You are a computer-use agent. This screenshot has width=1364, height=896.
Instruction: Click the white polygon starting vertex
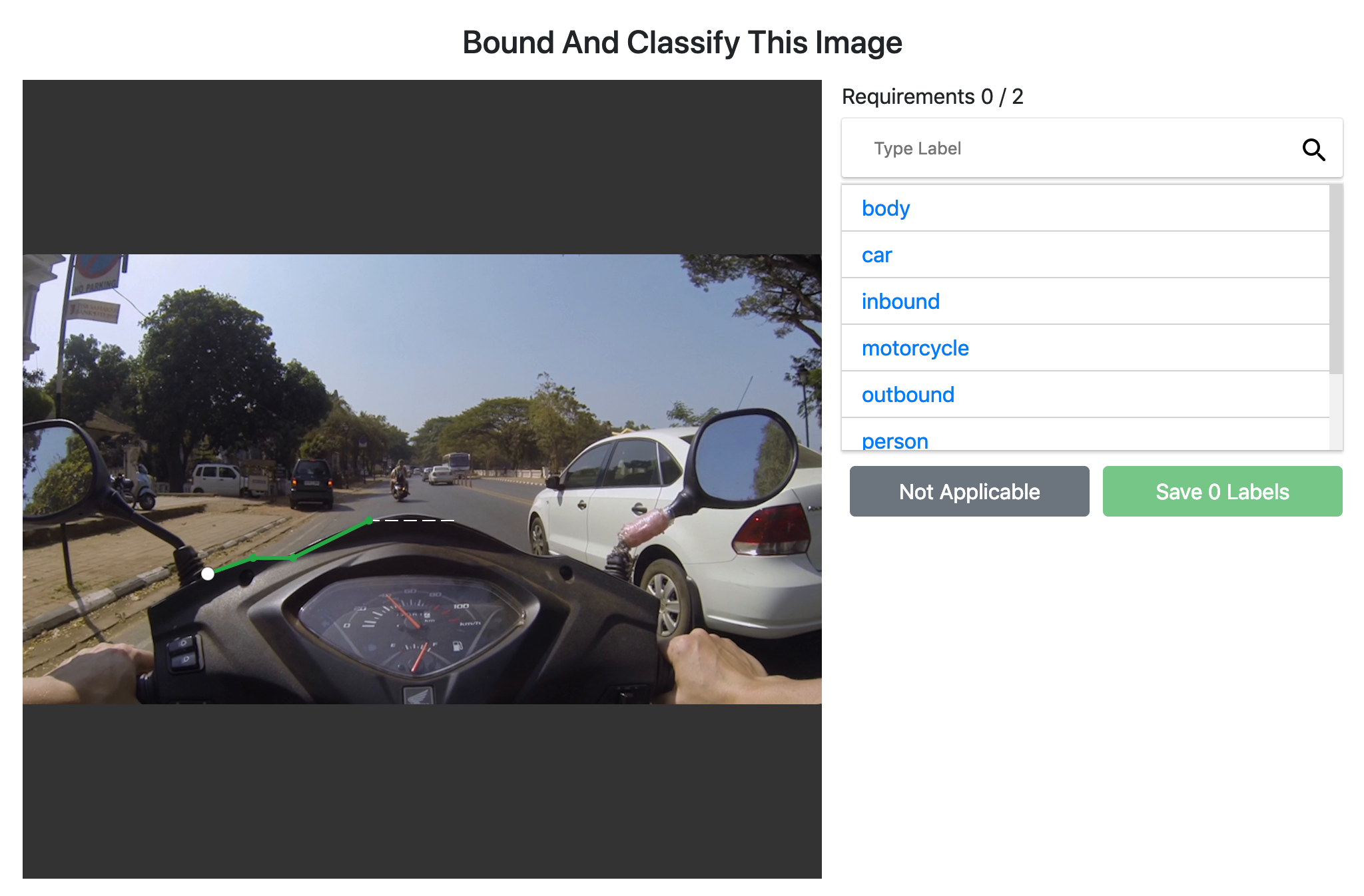point(208,574)
